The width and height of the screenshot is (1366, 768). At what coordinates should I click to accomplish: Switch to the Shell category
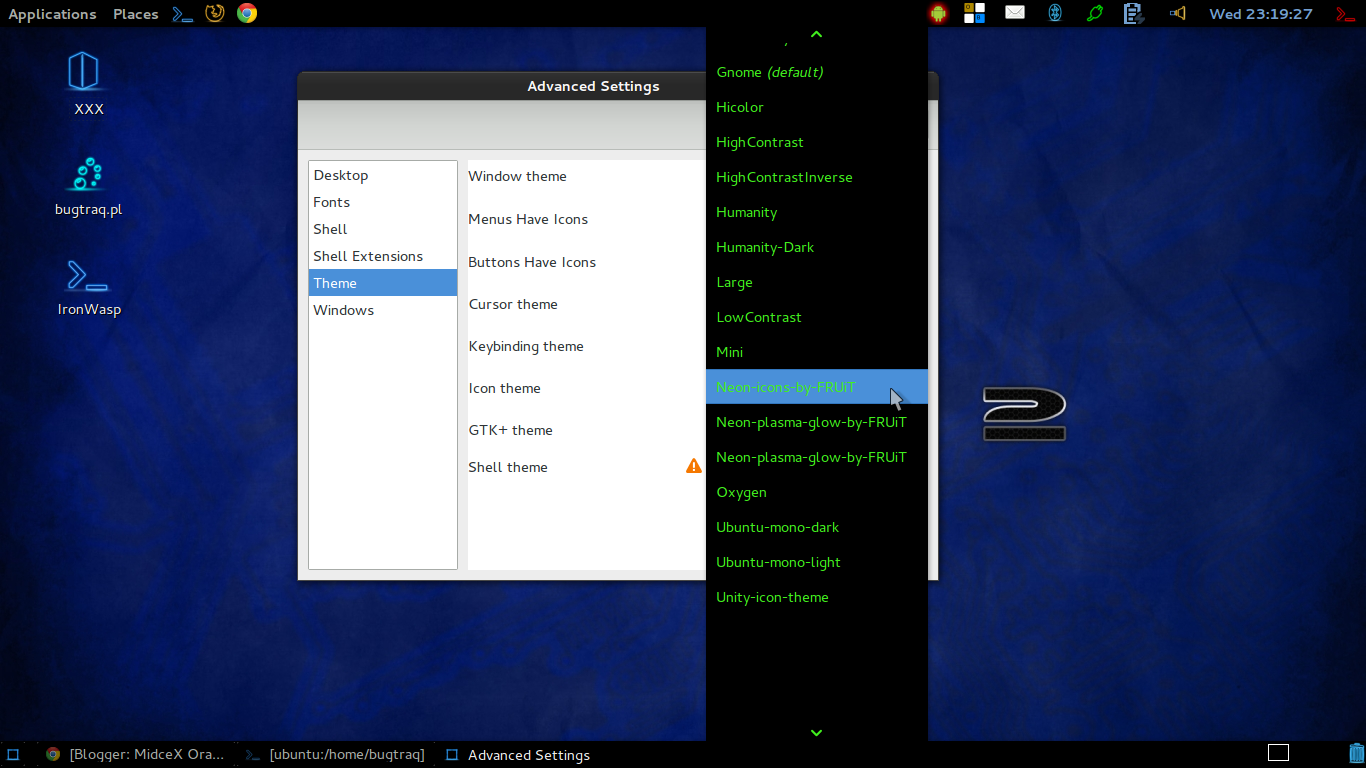pos(383,229)
